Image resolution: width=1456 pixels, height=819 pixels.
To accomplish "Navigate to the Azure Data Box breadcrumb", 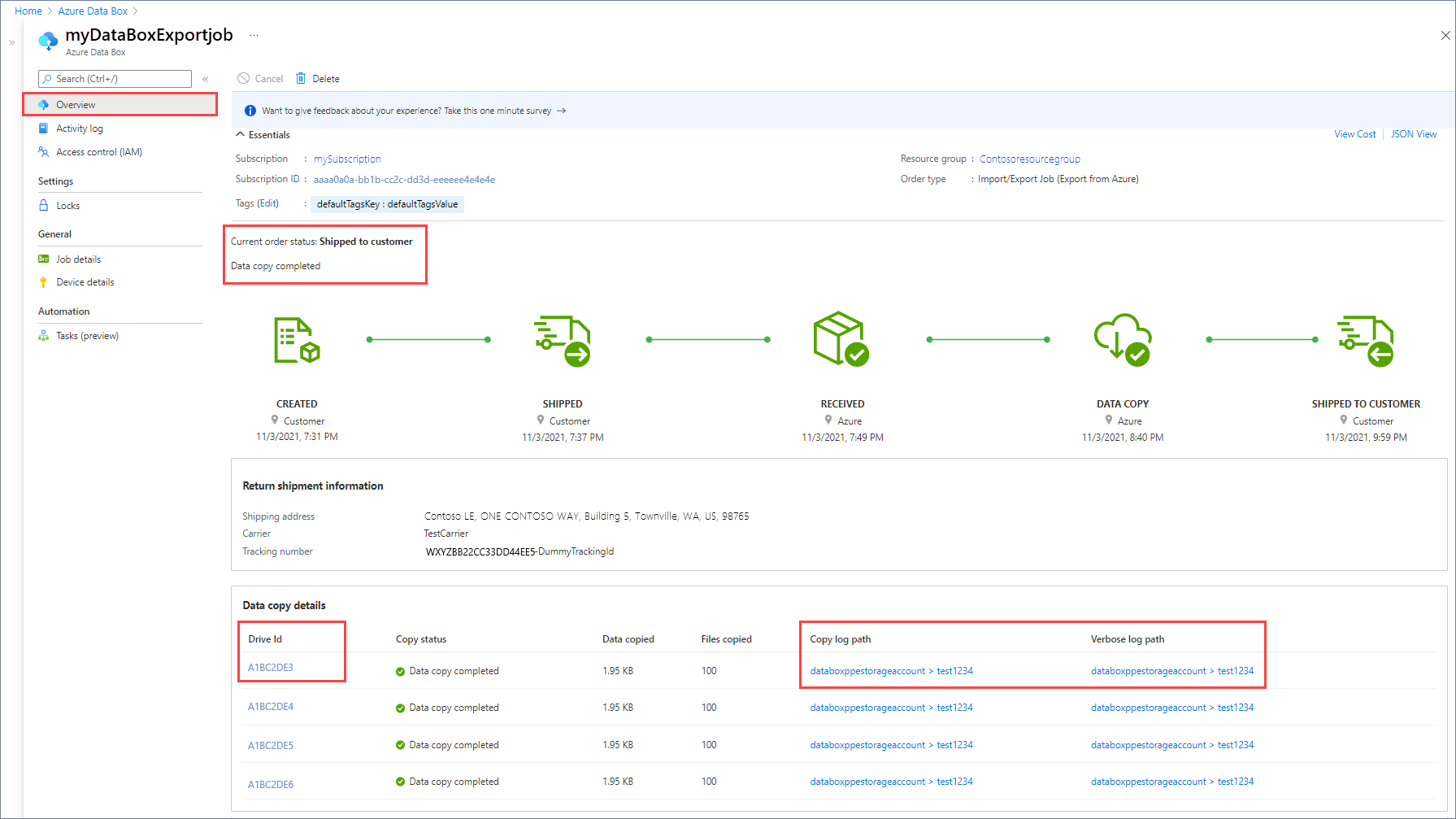I will pos(92,11).
